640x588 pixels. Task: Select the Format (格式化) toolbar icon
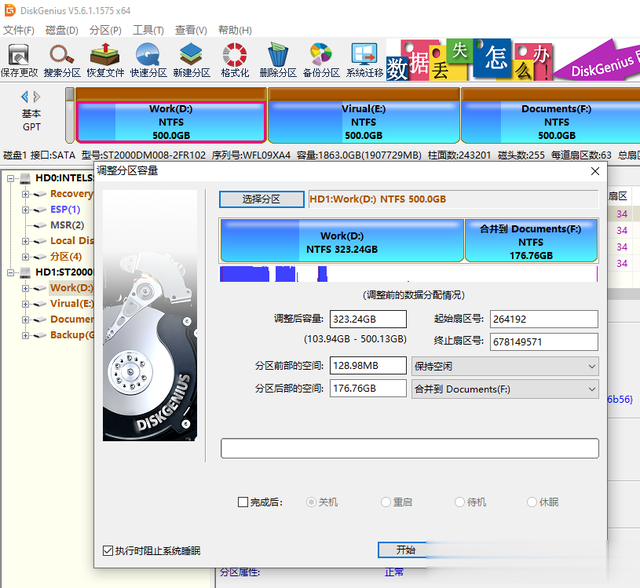coord(235,60)
